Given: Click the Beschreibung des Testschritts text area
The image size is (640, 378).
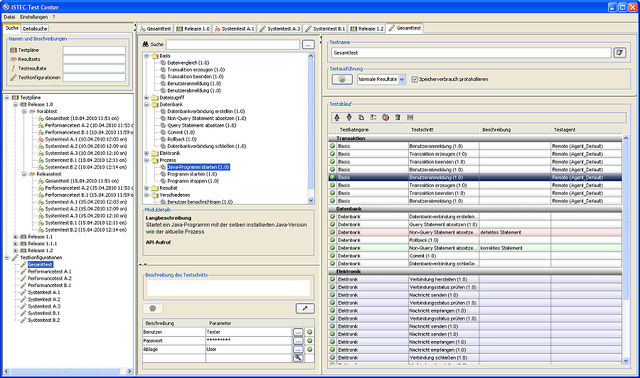Looking at the screenshot, I should [x=229, y=288].
